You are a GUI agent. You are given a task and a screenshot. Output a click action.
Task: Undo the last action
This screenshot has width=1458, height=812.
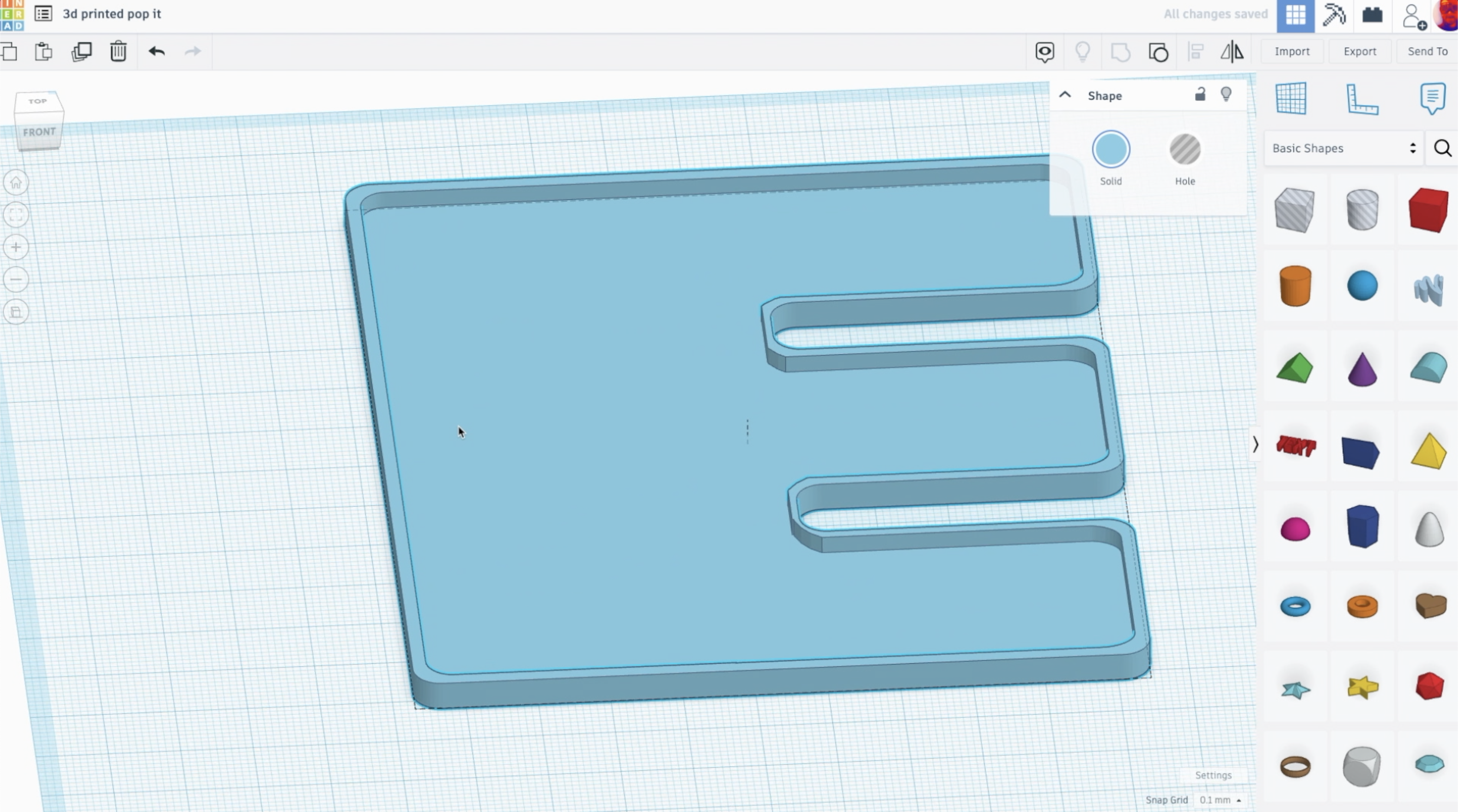coord(157,52)
